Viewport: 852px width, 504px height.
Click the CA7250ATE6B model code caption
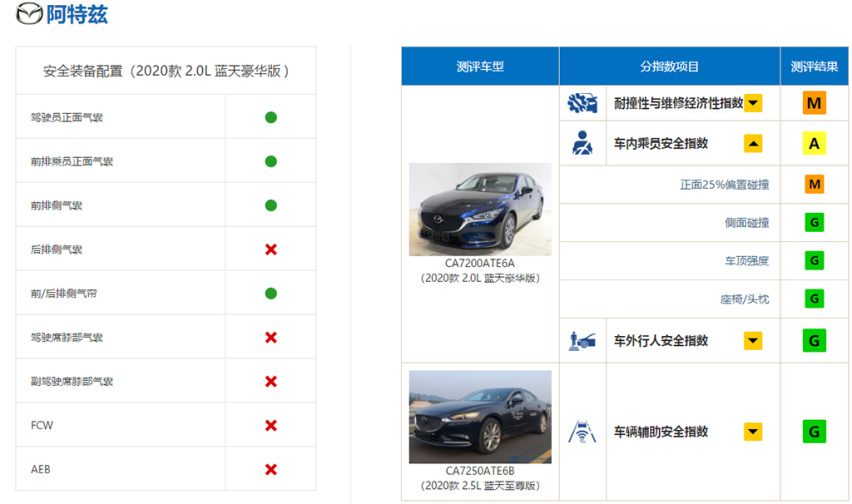tap(480, 471)
